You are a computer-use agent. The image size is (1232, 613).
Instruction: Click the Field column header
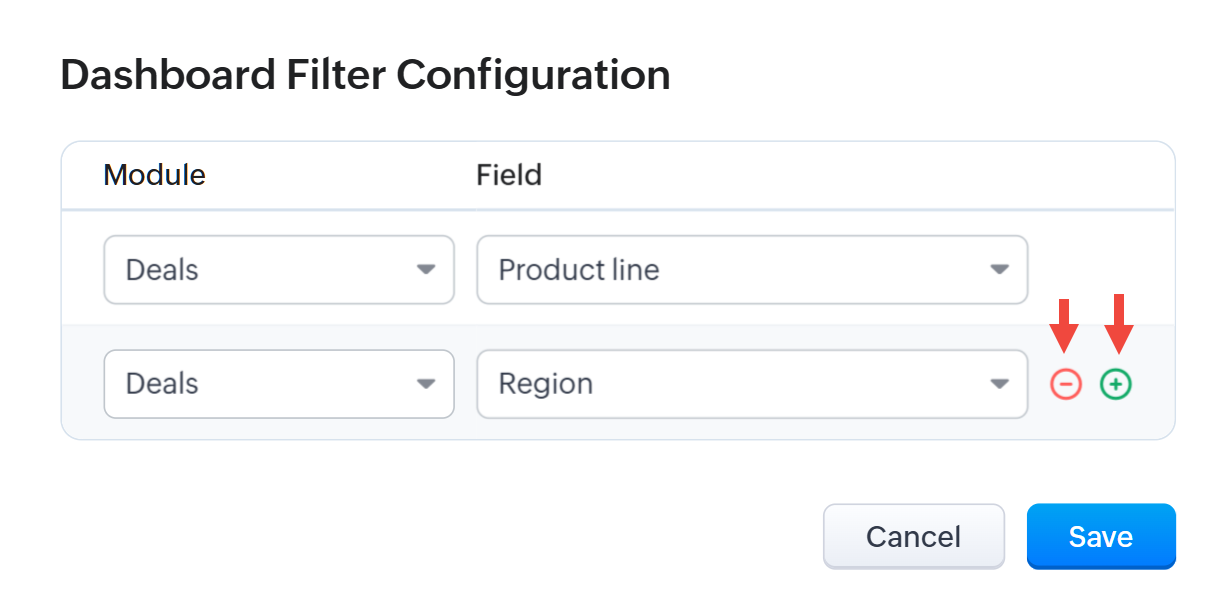click(509, 175)
